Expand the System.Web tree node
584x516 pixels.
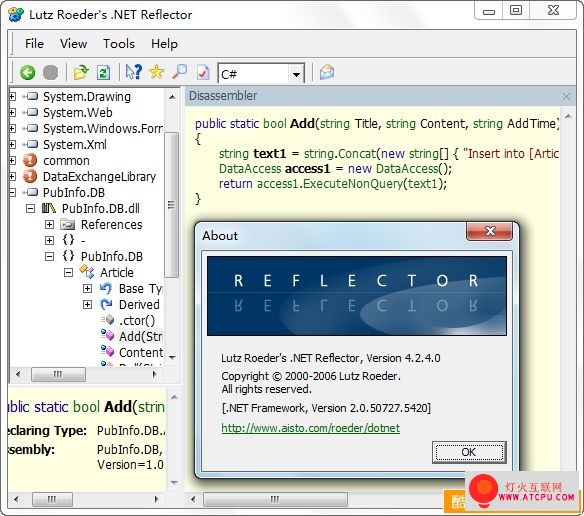point(12,113)
